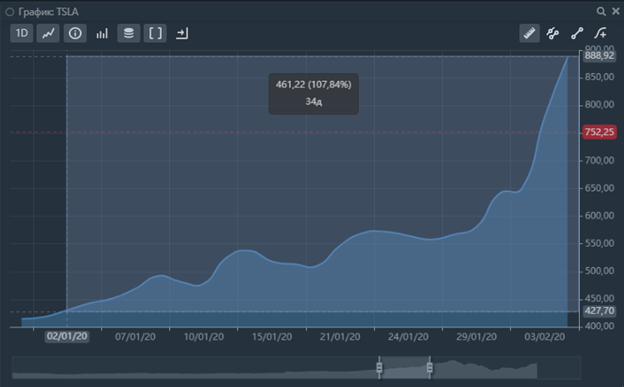Click the selected window in the navigator overview
This screenshot has height=387, width=624.
click(404, 367)
